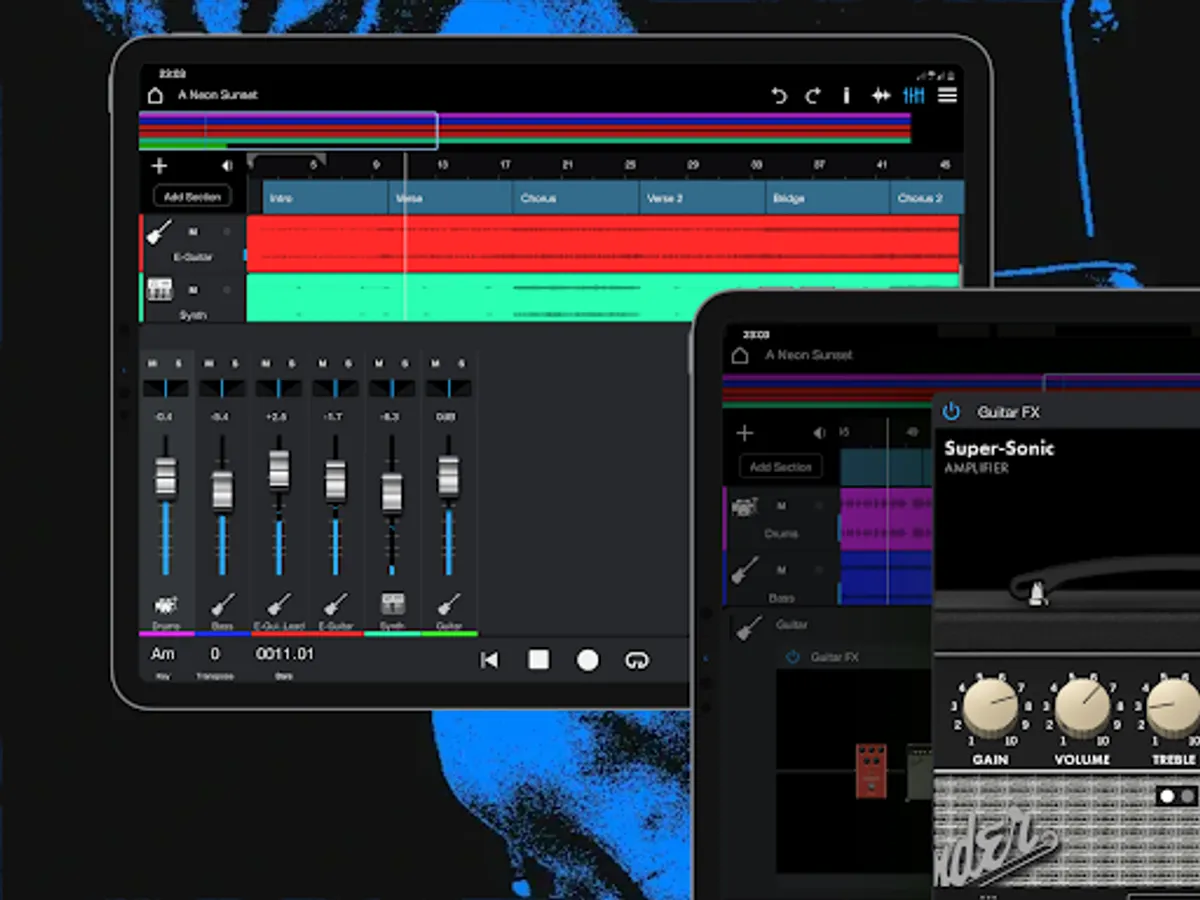Click the Undo arrow icon

click(780, 95)
